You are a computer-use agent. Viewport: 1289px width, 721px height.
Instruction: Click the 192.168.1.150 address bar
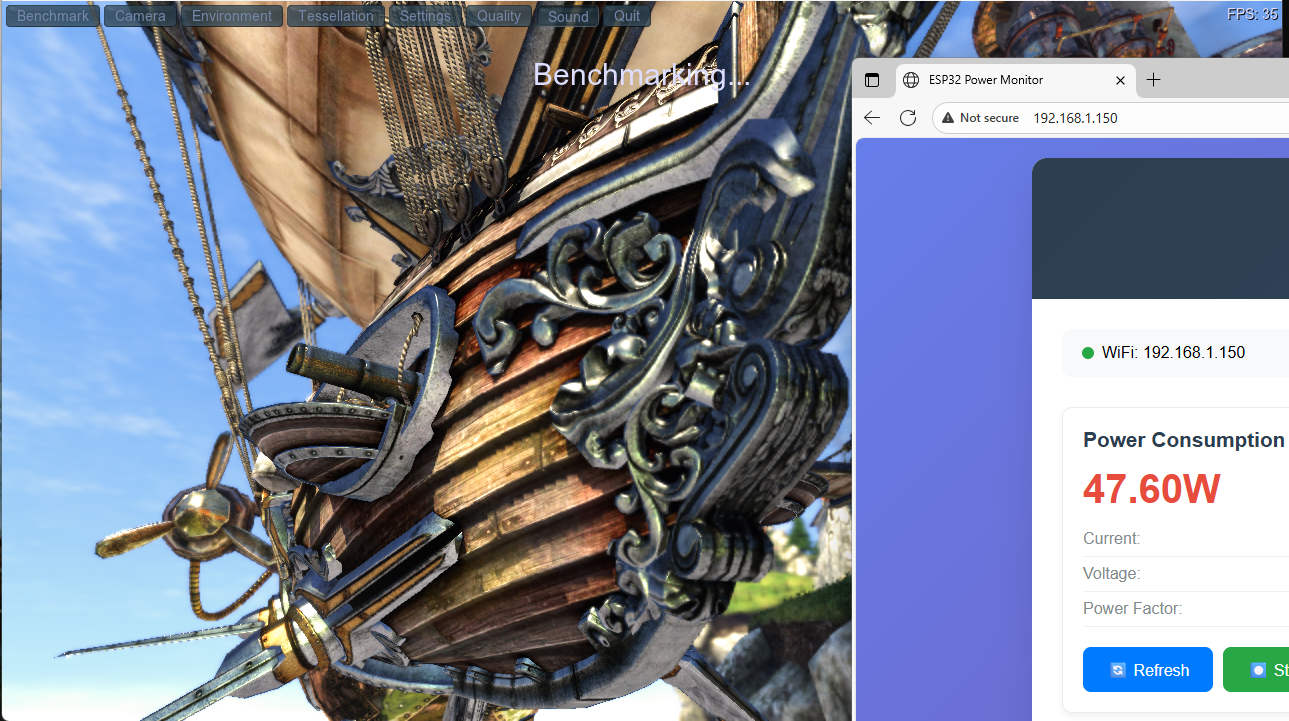(1075, 118)
